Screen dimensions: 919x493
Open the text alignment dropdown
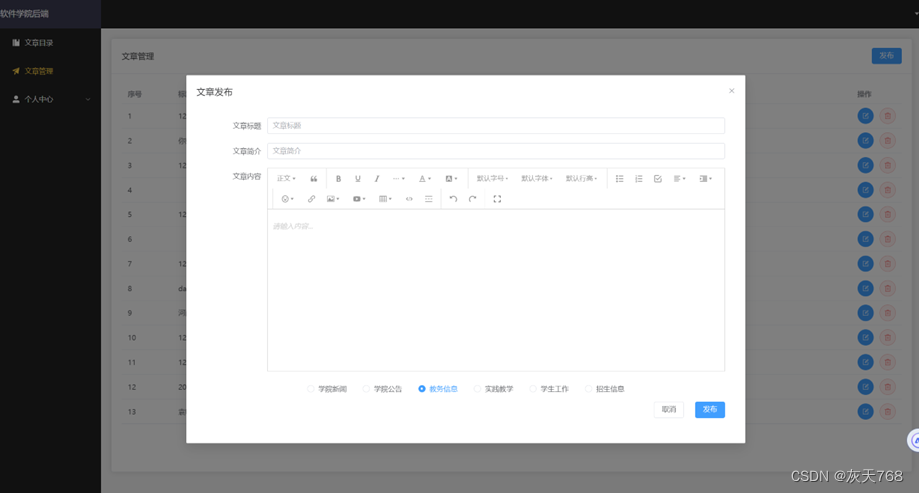(x=679, y=179)
